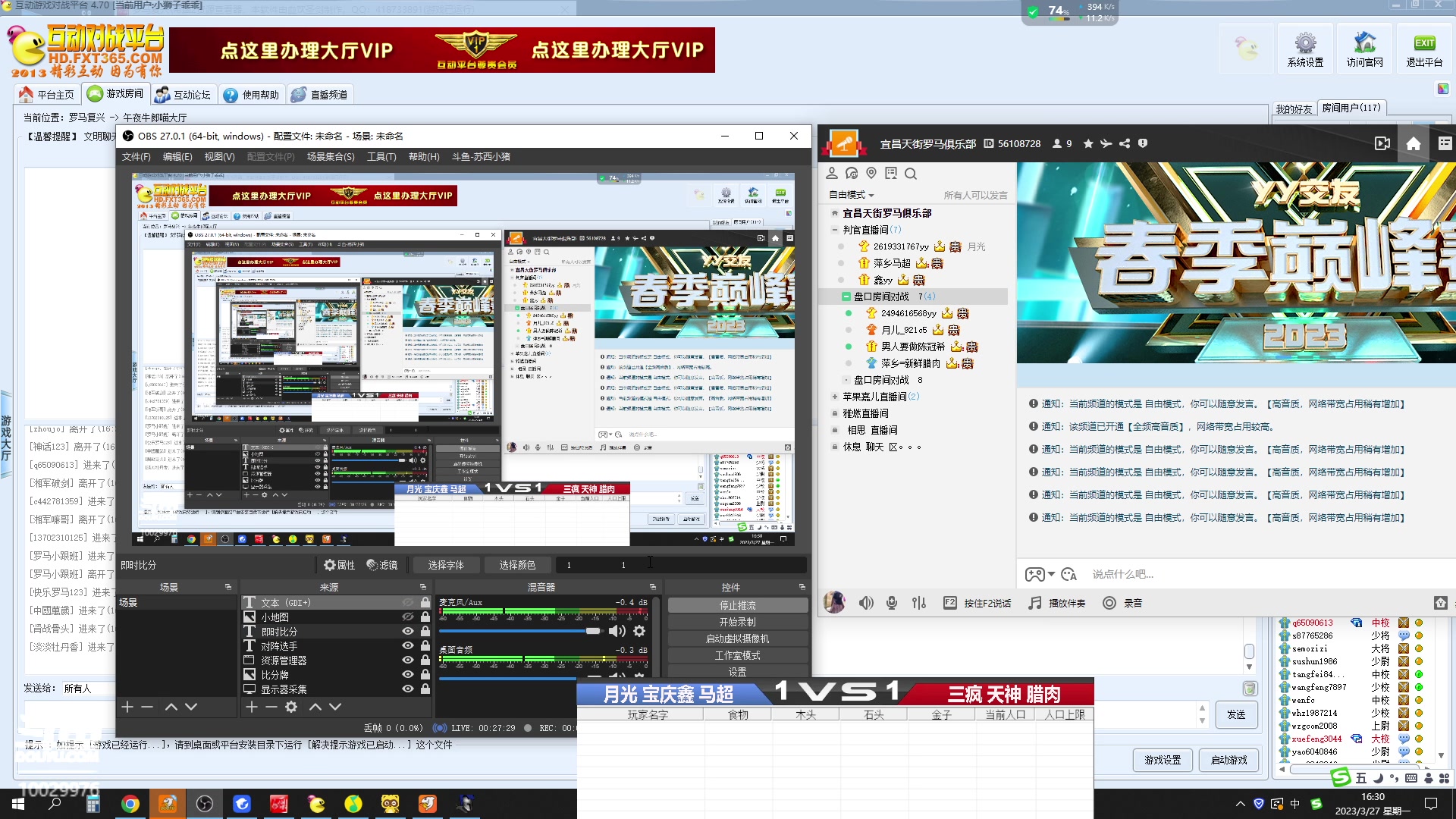Adjust 麦克风/Aux volume slider
This screenshot has width=1456, height=819.
coord(521,631)
